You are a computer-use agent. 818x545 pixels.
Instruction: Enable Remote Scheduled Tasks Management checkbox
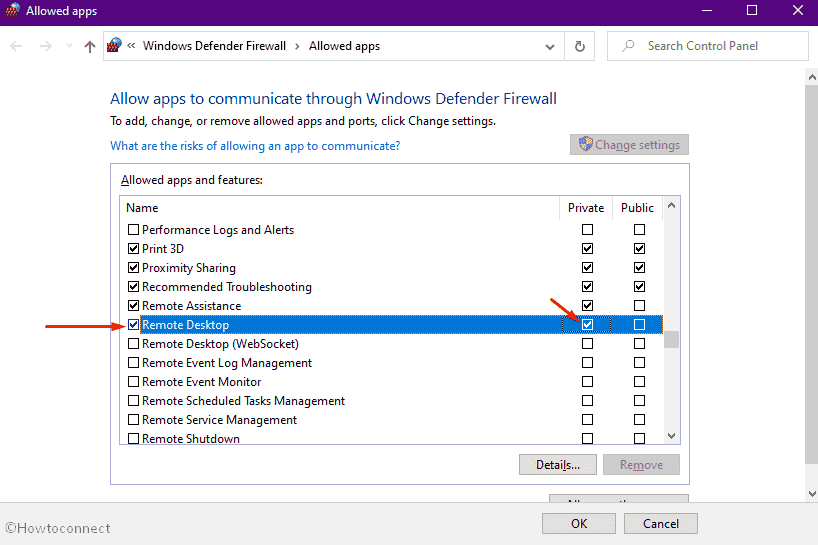134,401
